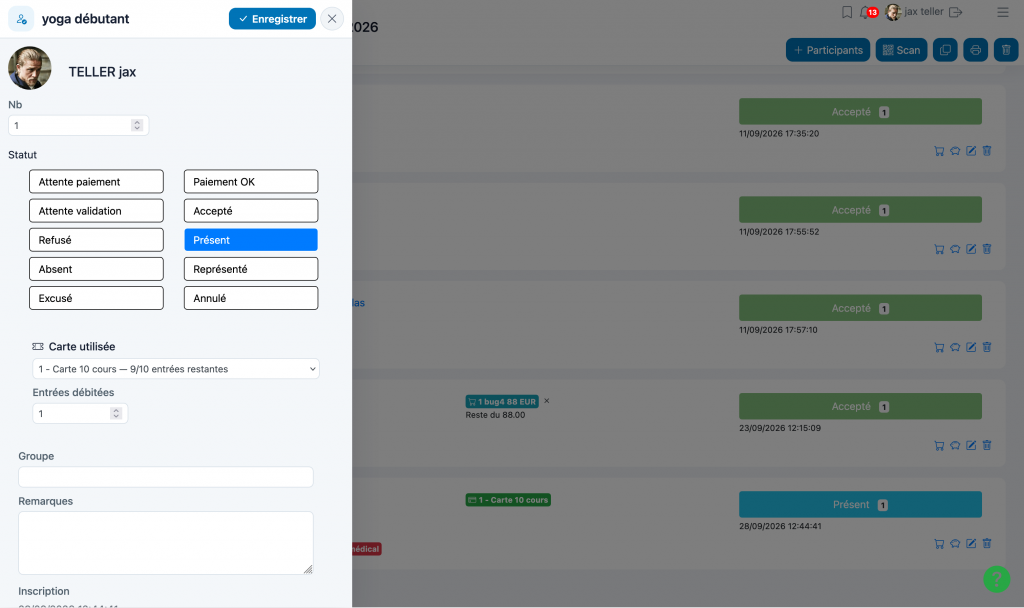1024x608 pixels.
Task: Remove the '1 bug4 88 EUR' tag
Action: [547, 401]
